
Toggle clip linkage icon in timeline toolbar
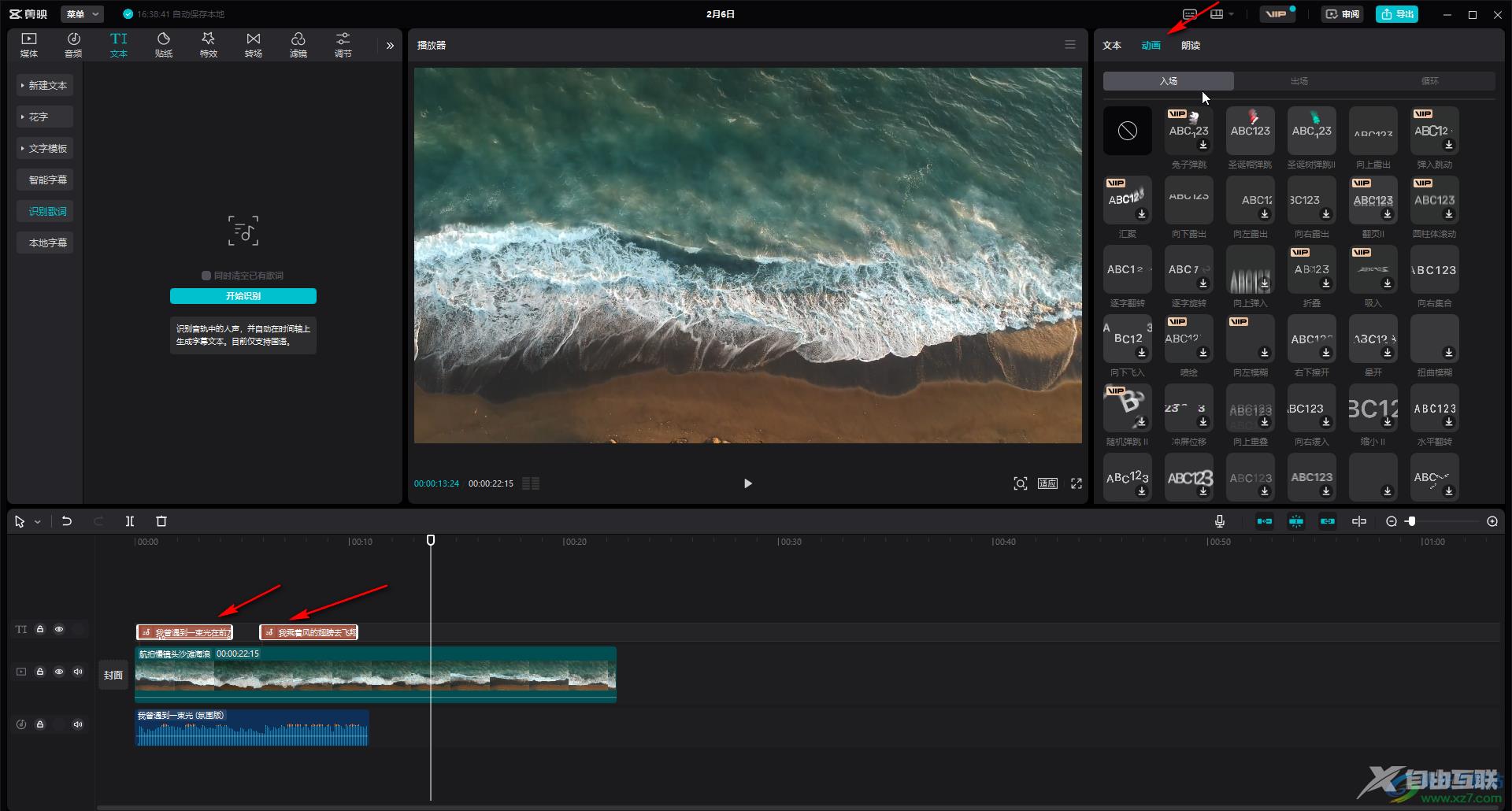[x=1328, y=521]
